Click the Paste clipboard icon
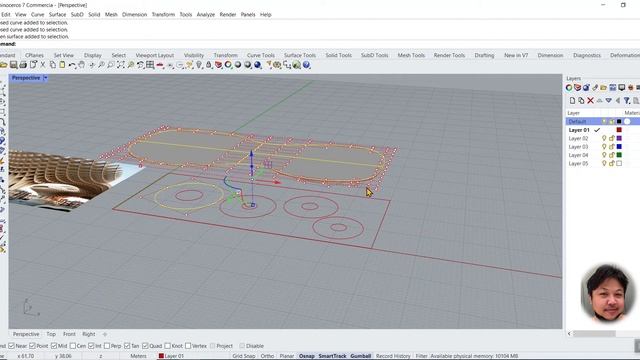 point(62,64)
